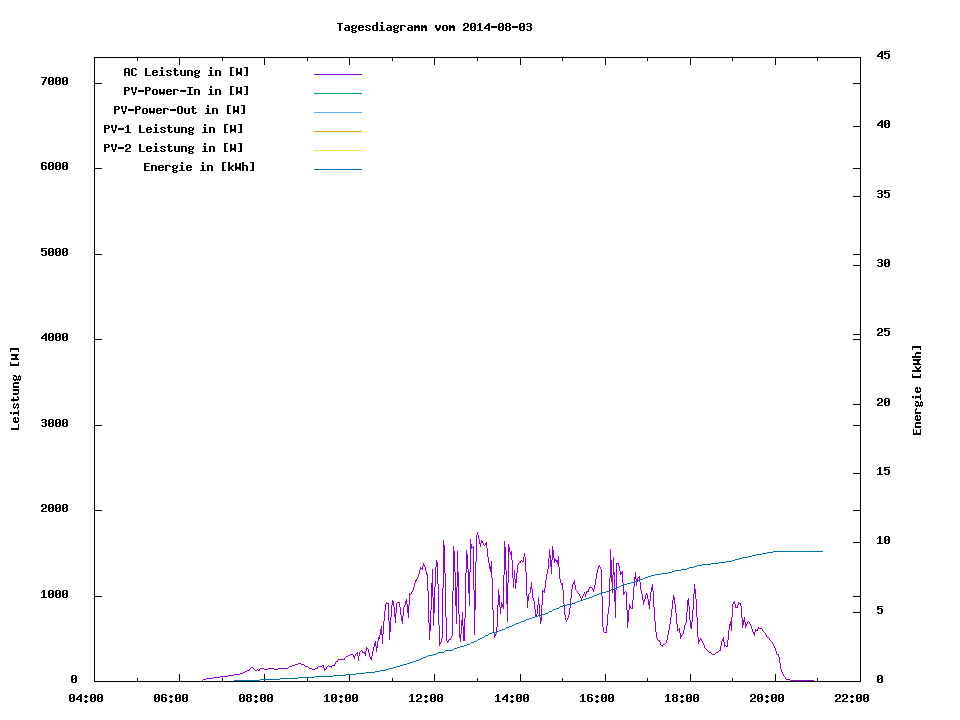
Task: Click the left axis title Leistung [W]
Action: (x=15, y=389)
